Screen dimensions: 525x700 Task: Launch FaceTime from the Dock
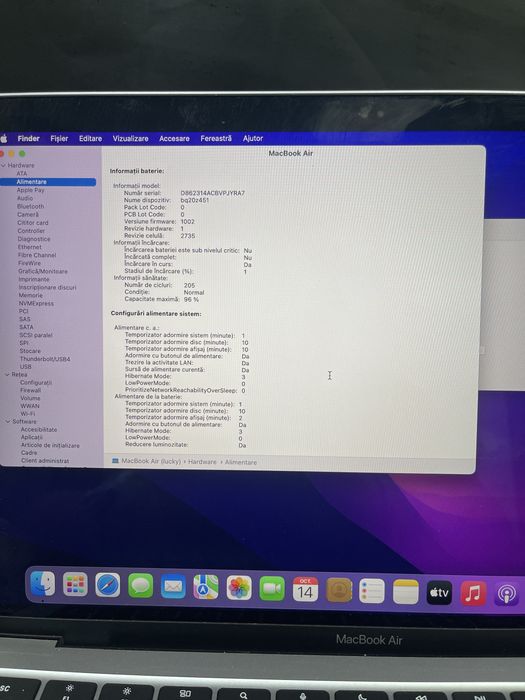[x=272, y=589]
